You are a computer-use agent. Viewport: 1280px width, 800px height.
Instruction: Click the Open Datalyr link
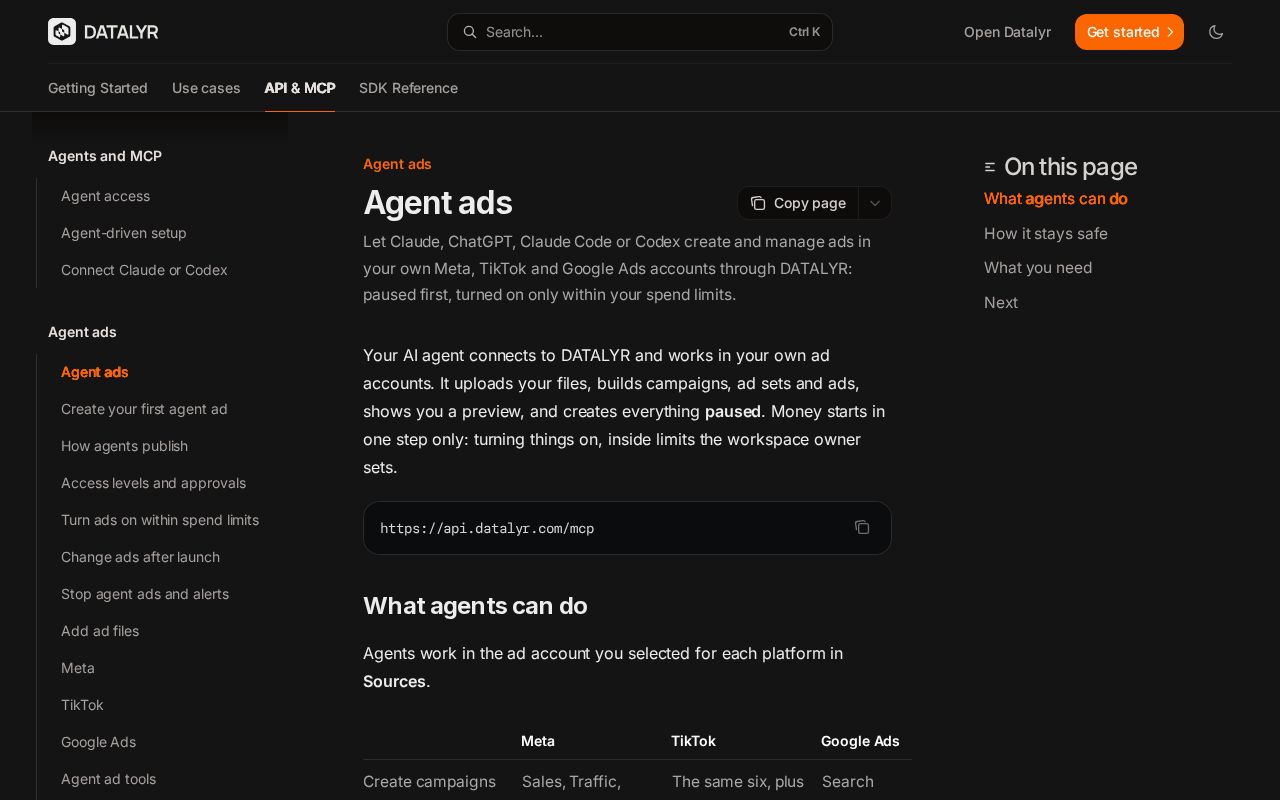coord(1007,32)
